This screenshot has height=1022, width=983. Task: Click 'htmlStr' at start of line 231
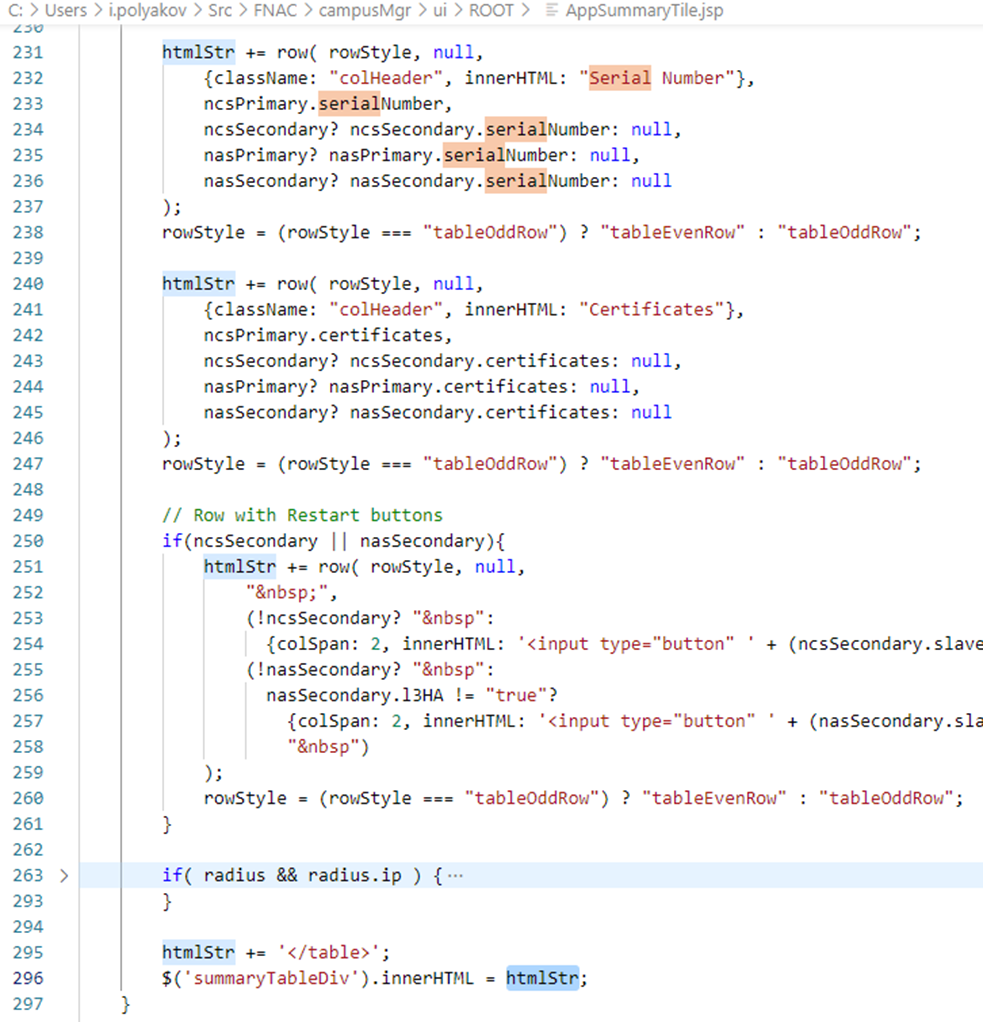(x=198, y=52)
